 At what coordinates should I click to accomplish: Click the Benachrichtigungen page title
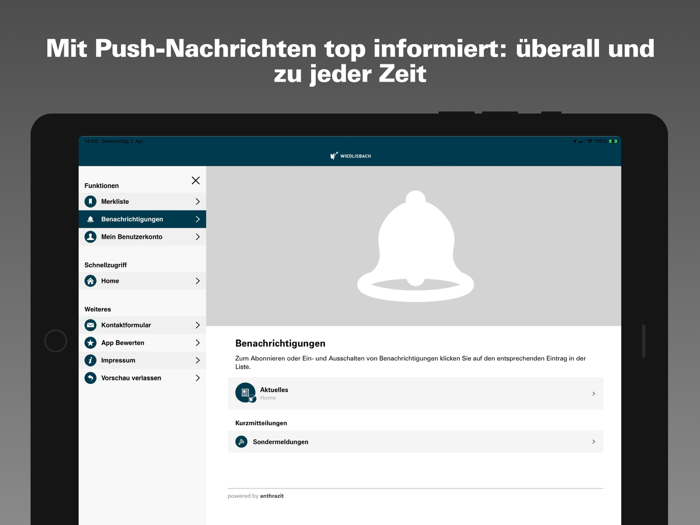280,343
